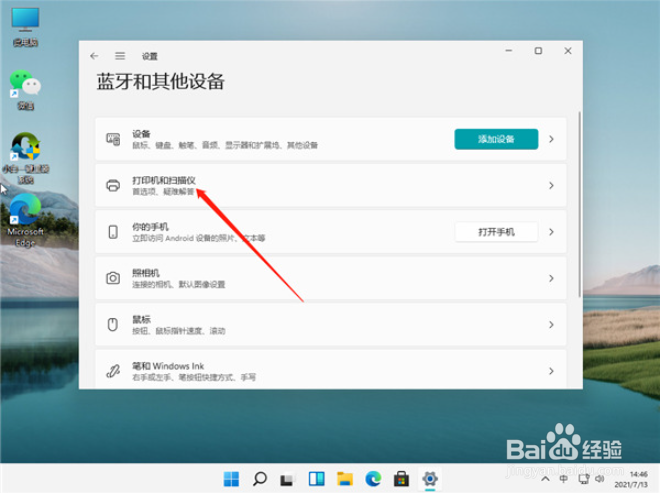660x493 pixels.
Task: Minimize the Settings window
Action: click(509, 51)
